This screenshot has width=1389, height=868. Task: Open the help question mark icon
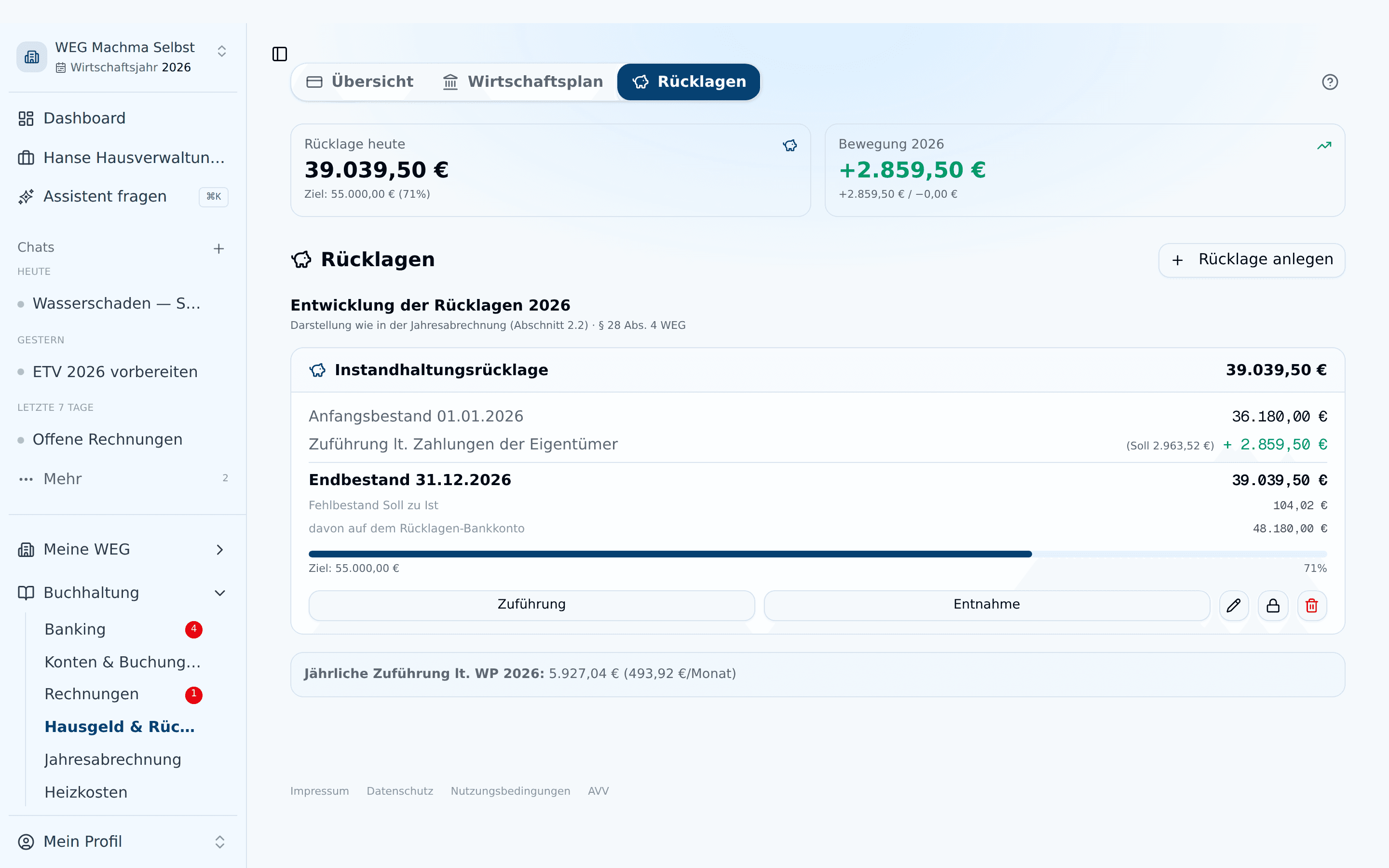point(1329,82)
